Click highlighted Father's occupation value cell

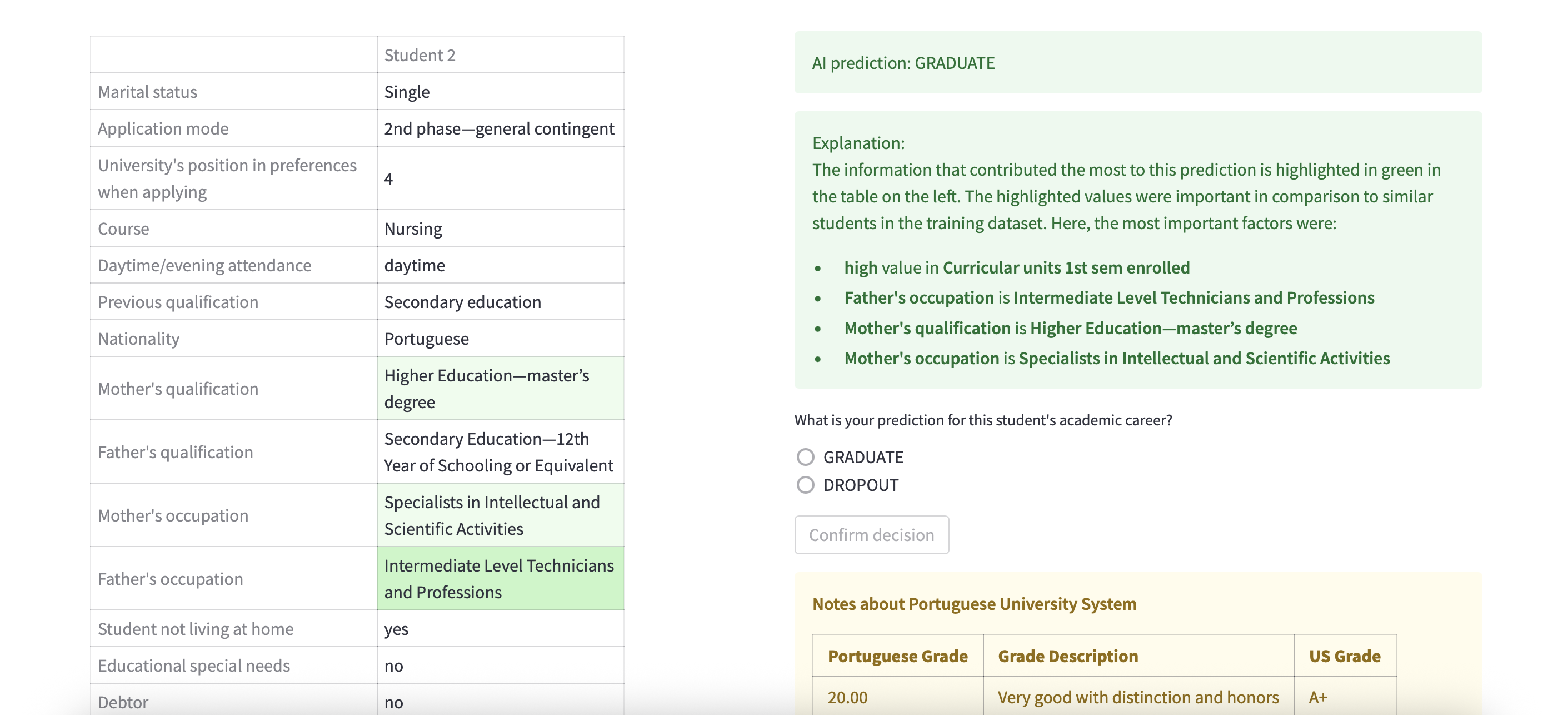point(500,579)
